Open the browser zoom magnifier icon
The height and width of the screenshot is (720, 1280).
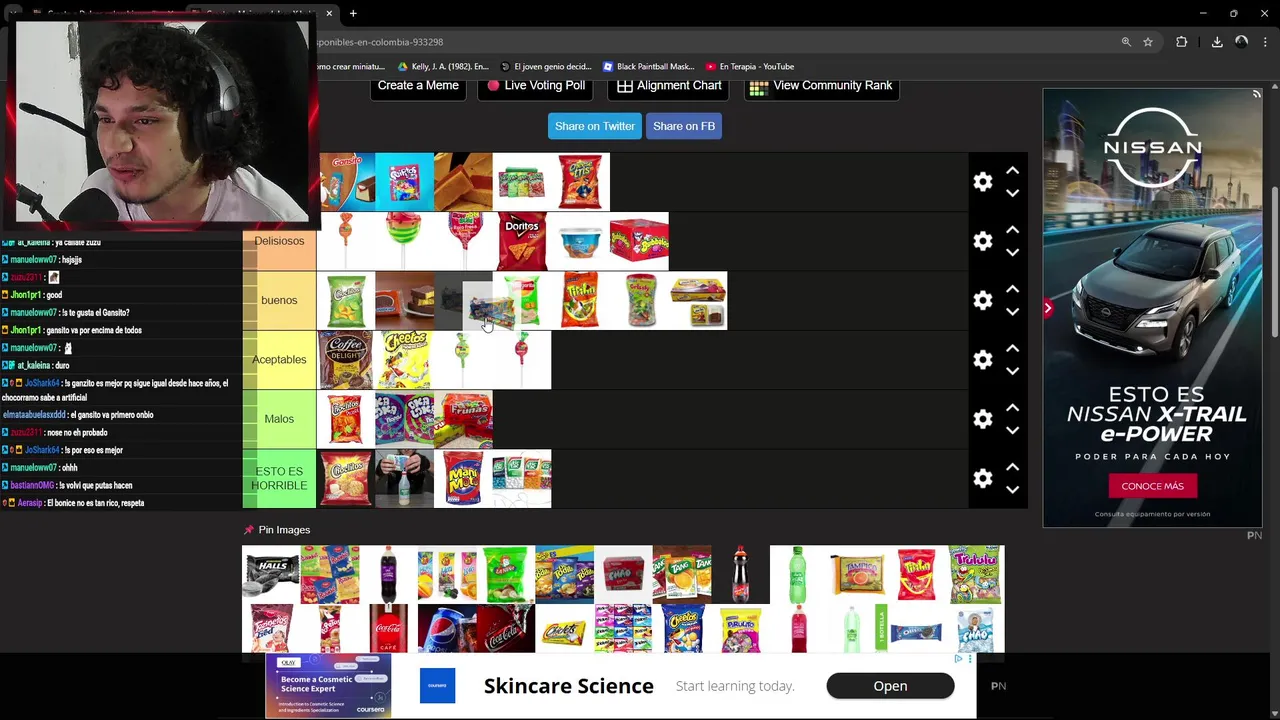[1126, 42]
